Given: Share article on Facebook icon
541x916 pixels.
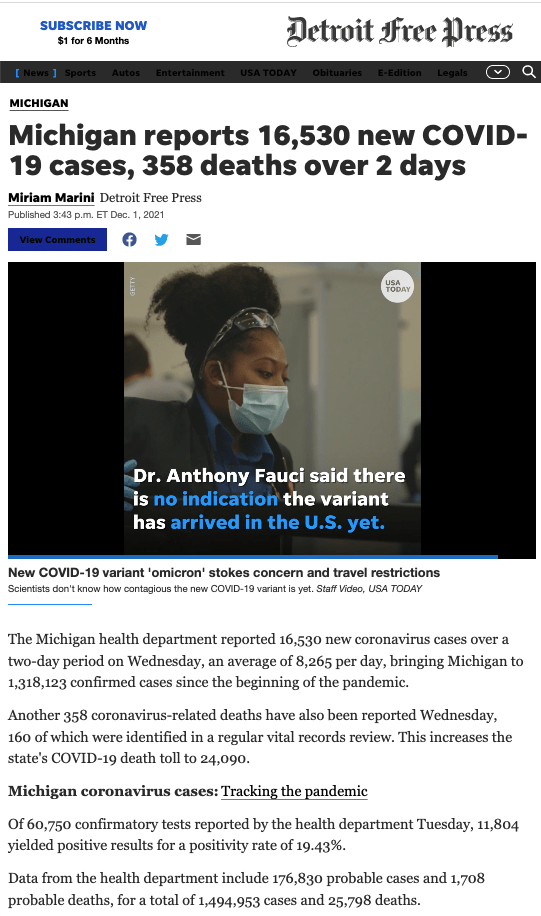Looking at the screenshot, I should pyautogui.click(x=129, y=240).
